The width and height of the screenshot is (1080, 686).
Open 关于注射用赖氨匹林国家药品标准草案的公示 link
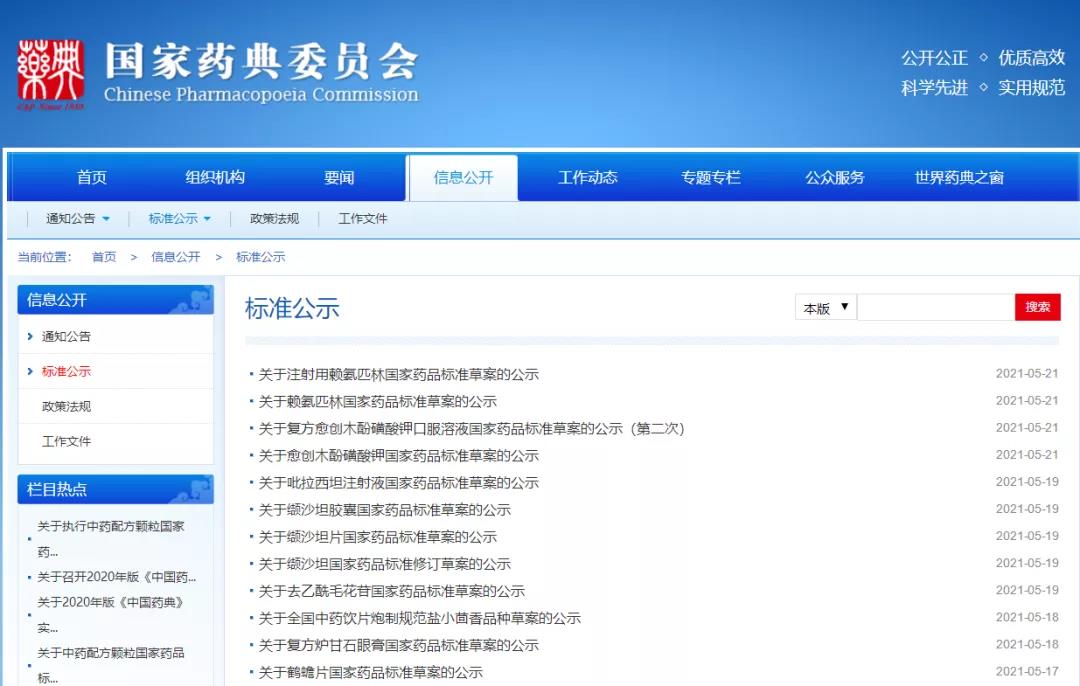point(398,374)
